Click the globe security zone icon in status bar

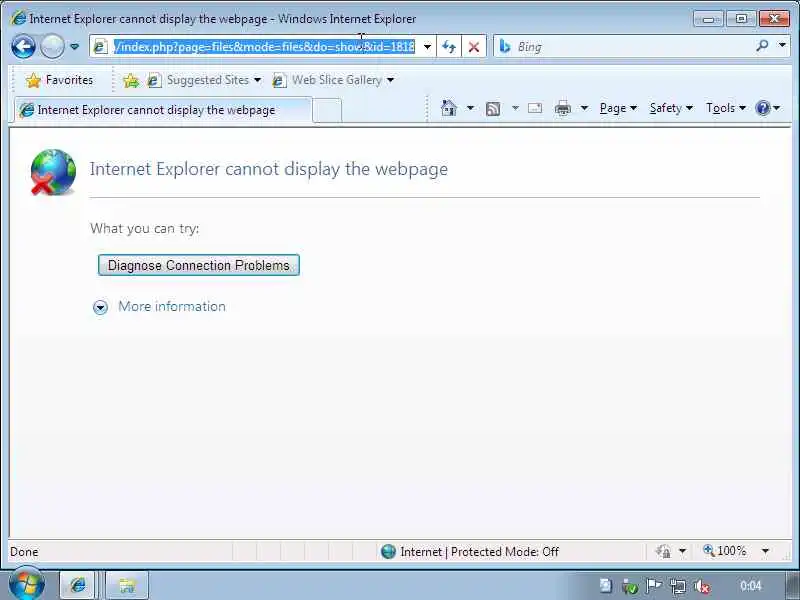[388, 552]
